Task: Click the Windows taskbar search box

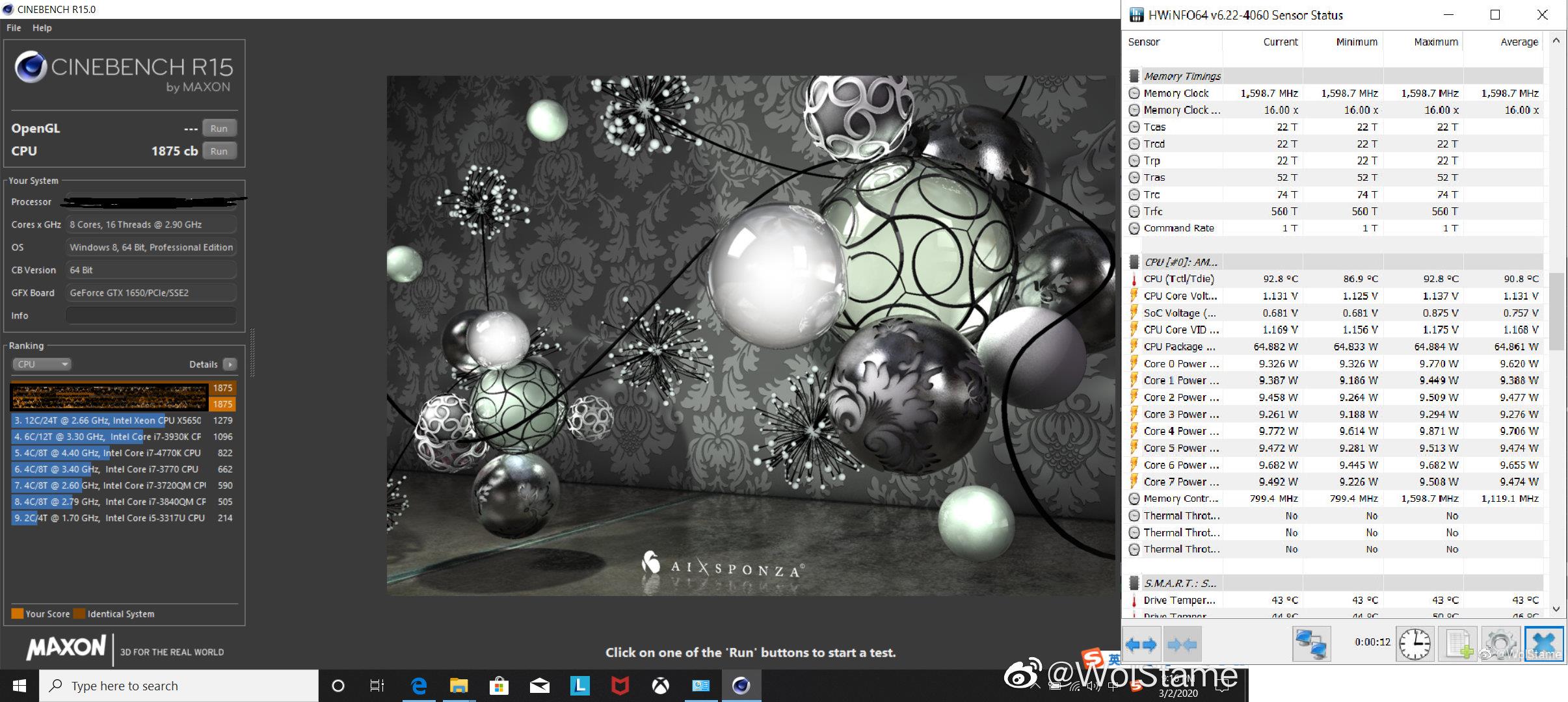Action: click(179, 686)
